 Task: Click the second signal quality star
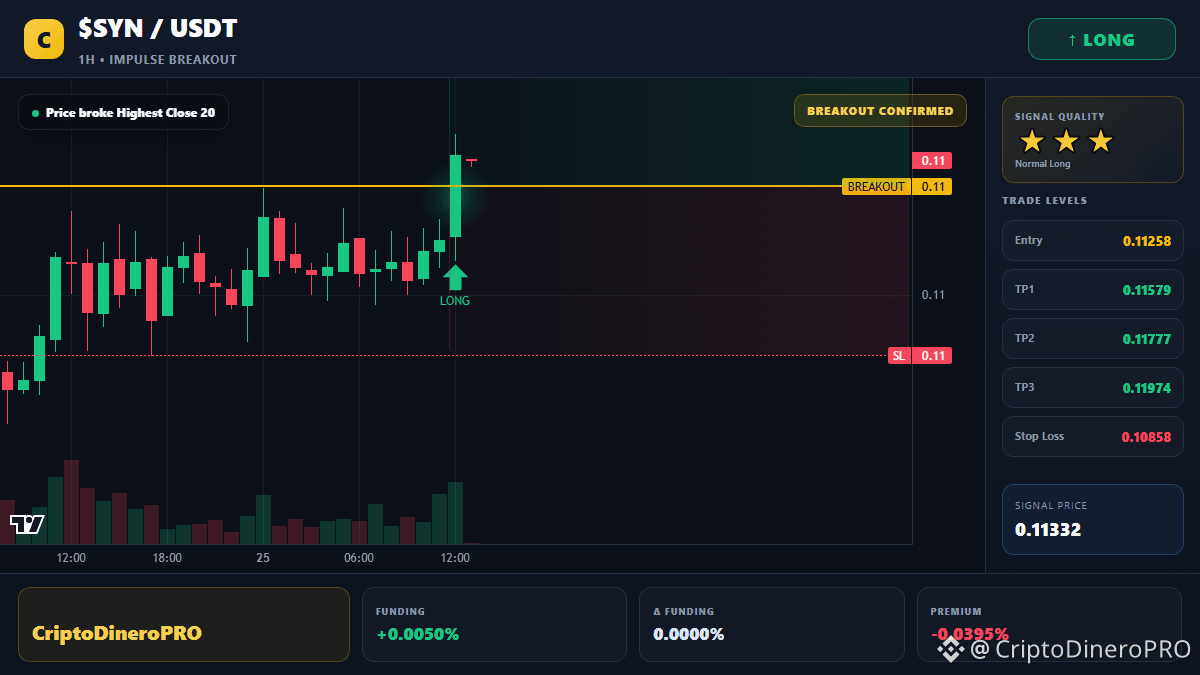coord(1066,141)
